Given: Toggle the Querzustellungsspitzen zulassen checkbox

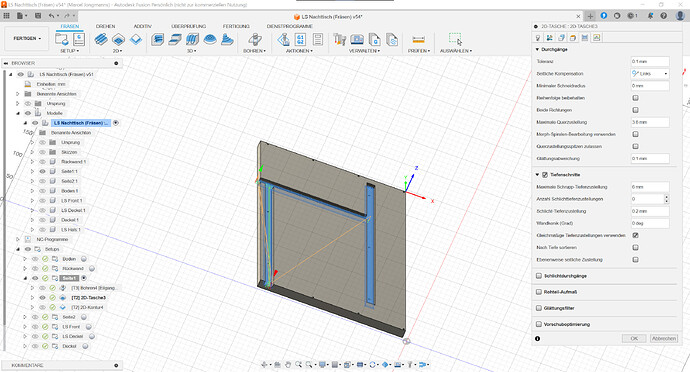Looking at the screenshot, I should [x=635, y=146].
